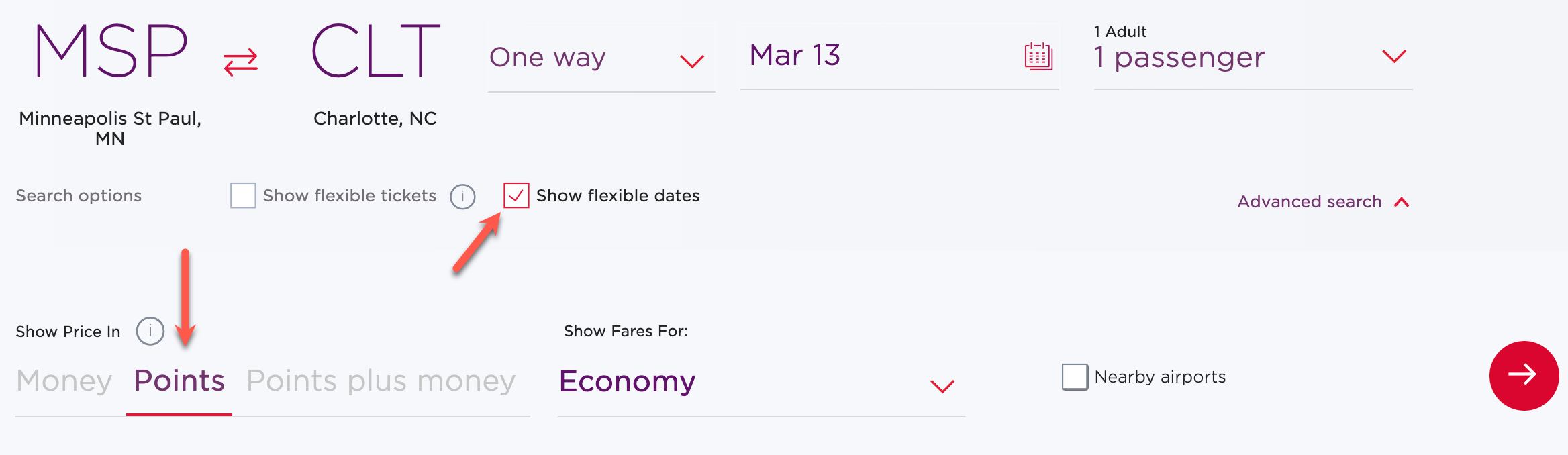
Task: Open the Economy fare class dropdown
Action: coord(942,385)
